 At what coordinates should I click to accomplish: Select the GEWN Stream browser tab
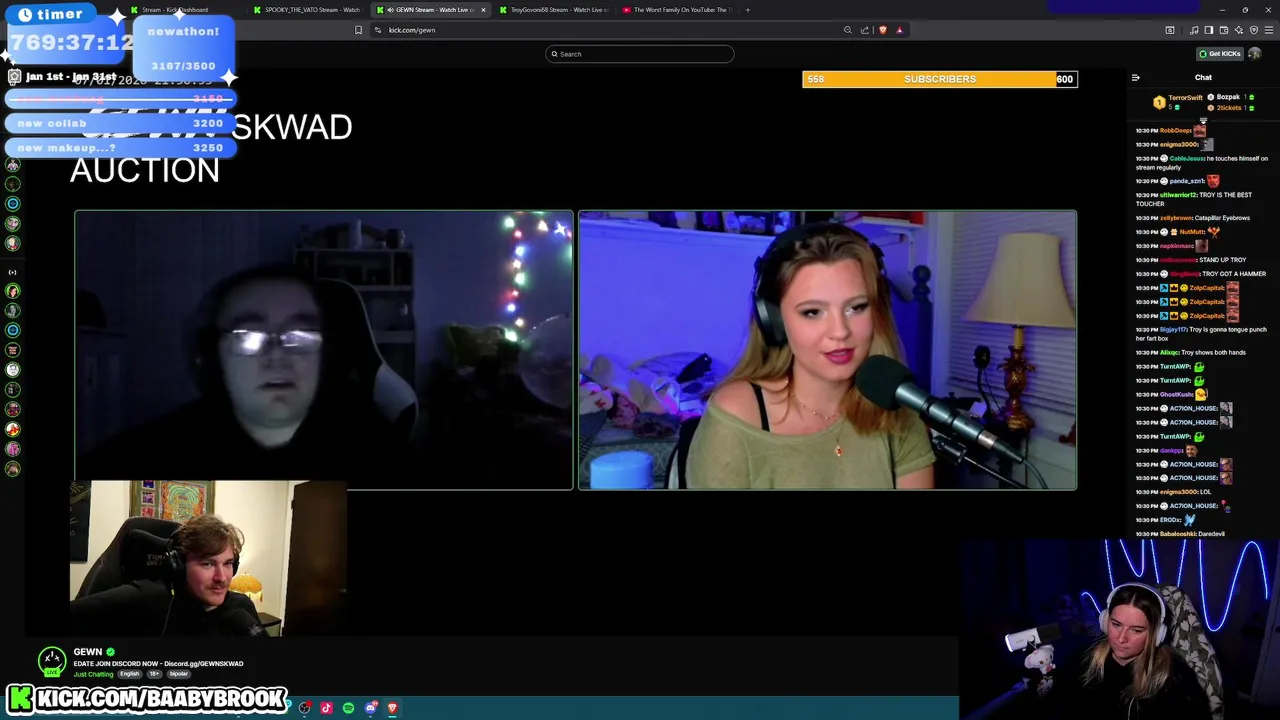pos(430,10)
